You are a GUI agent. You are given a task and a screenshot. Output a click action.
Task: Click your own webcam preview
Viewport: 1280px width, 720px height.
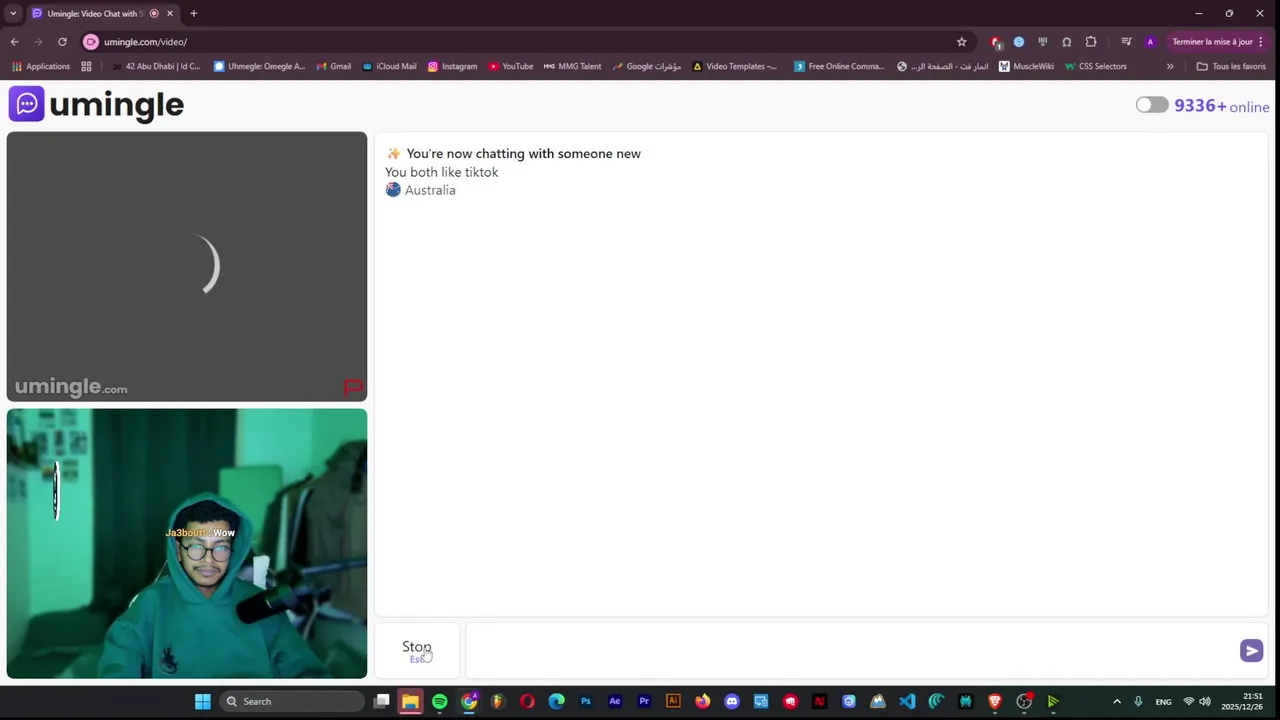pyautogui.click(x=187, y=543)
